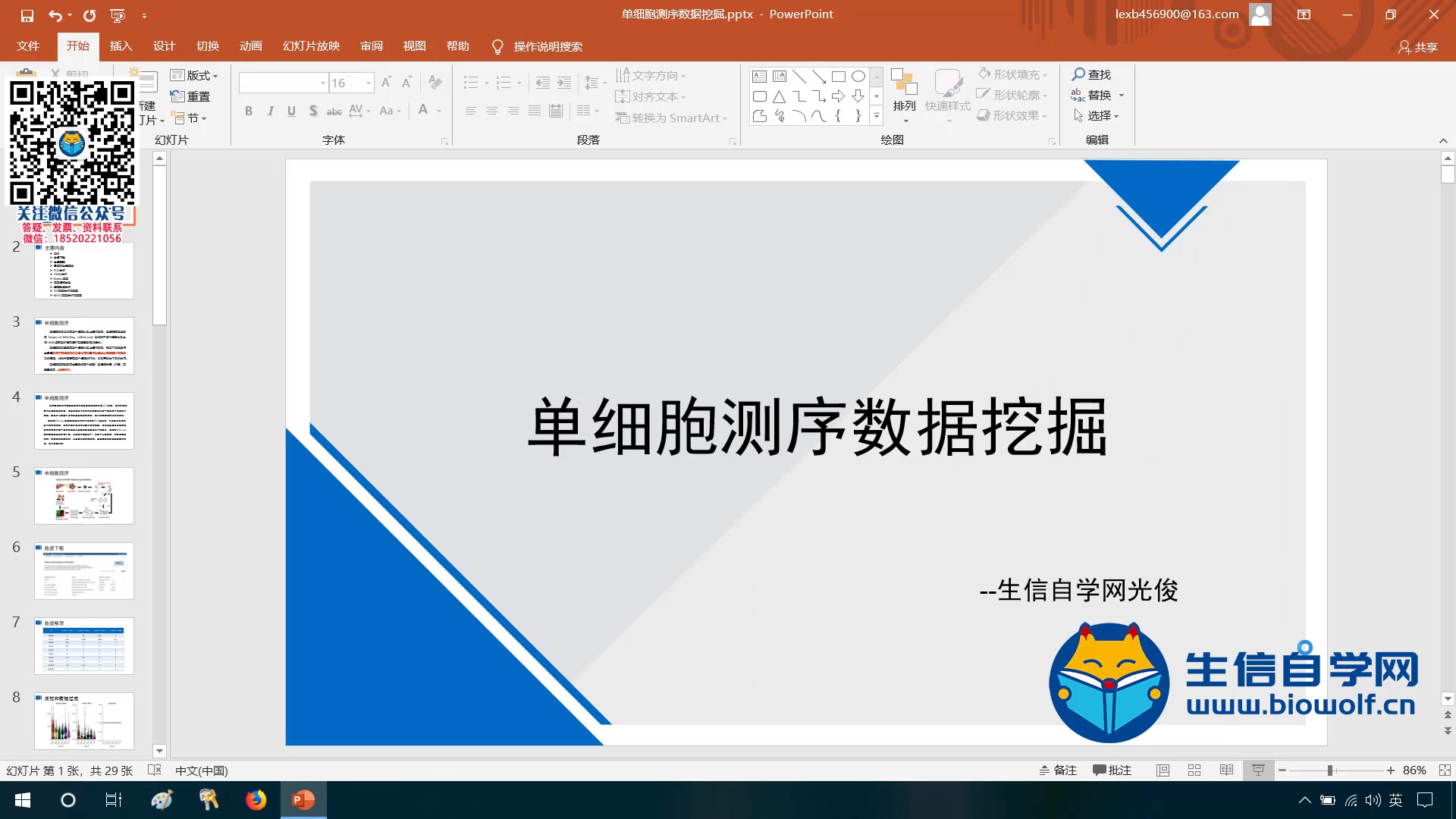Select the triangle shape in shapes gallery
Viewport: 1456px width, 819px height.
click(779, 96)
